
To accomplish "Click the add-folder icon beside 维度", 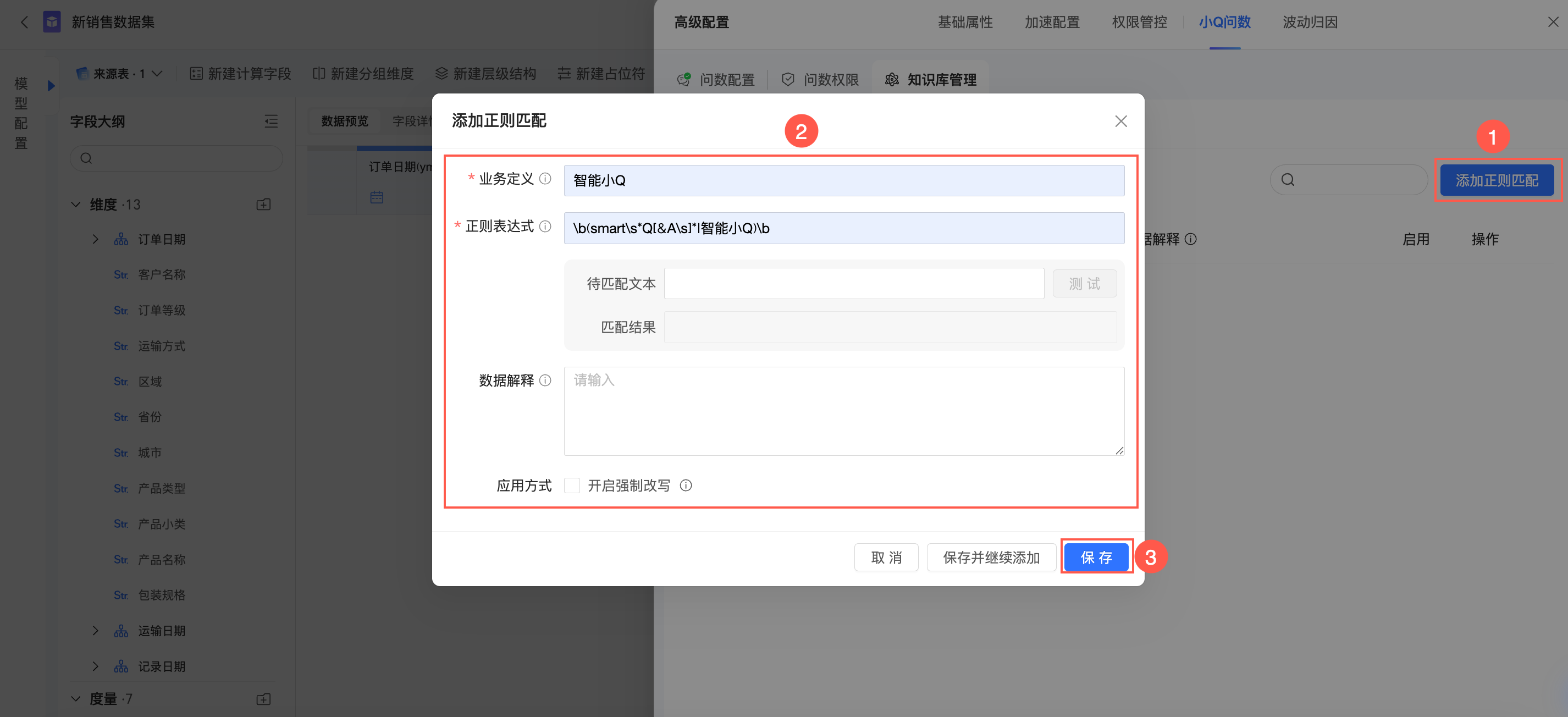I will (263, 205).
